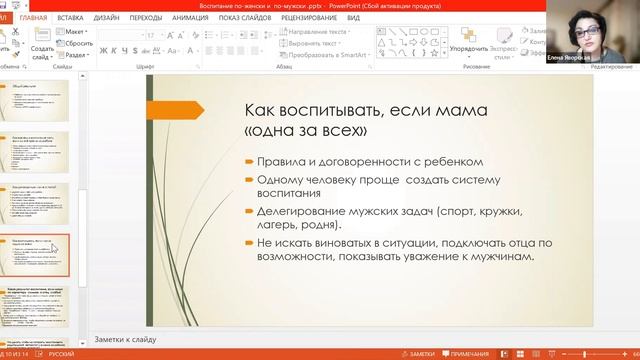Select the down arrow shape
This screenshot has height=360, width=640.
point(424,42)
